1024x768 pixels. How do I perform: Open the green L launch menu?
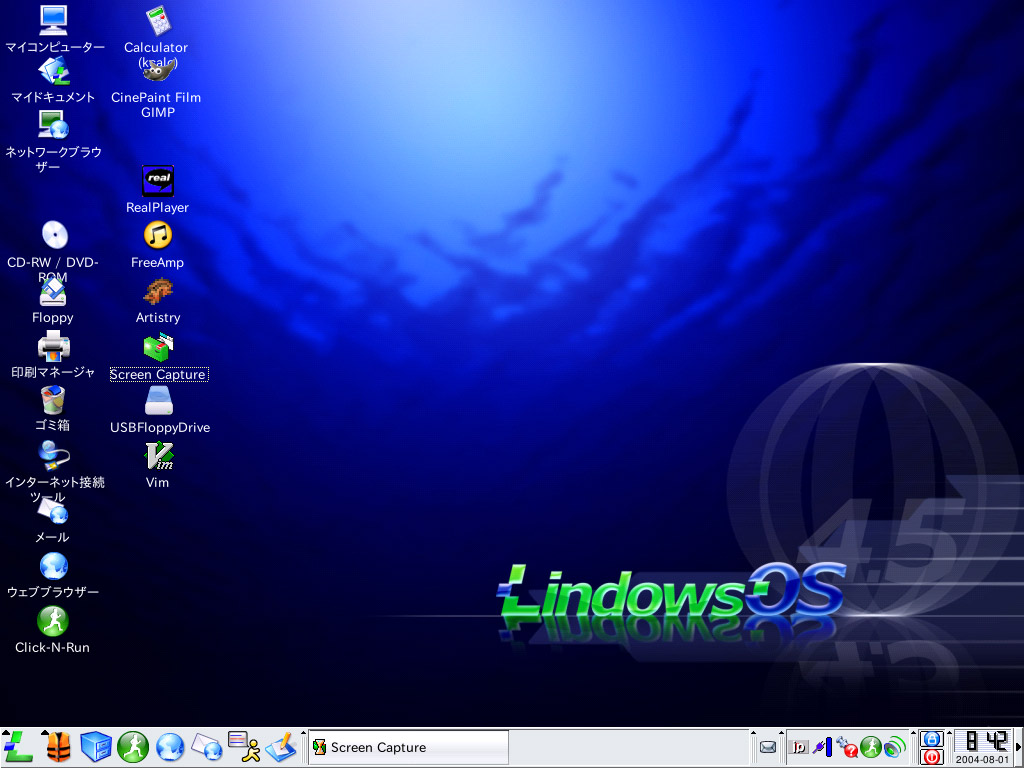18,746
